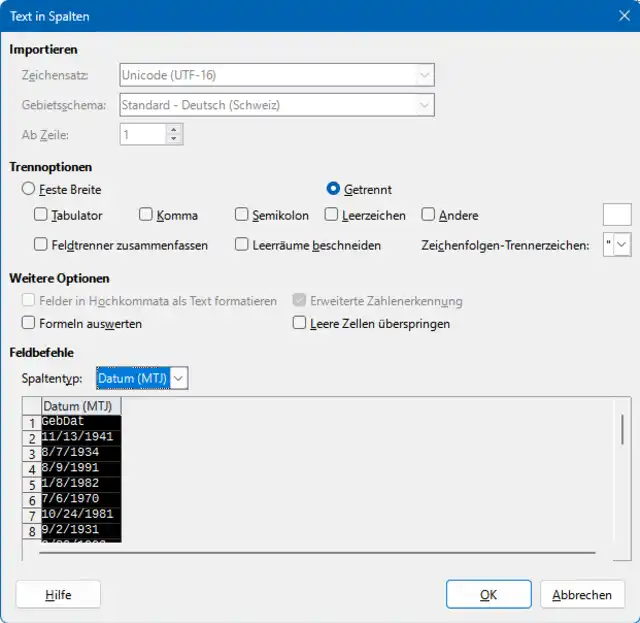
Task: Tick the Andere separator checkbox
Action: pos(429,215)
